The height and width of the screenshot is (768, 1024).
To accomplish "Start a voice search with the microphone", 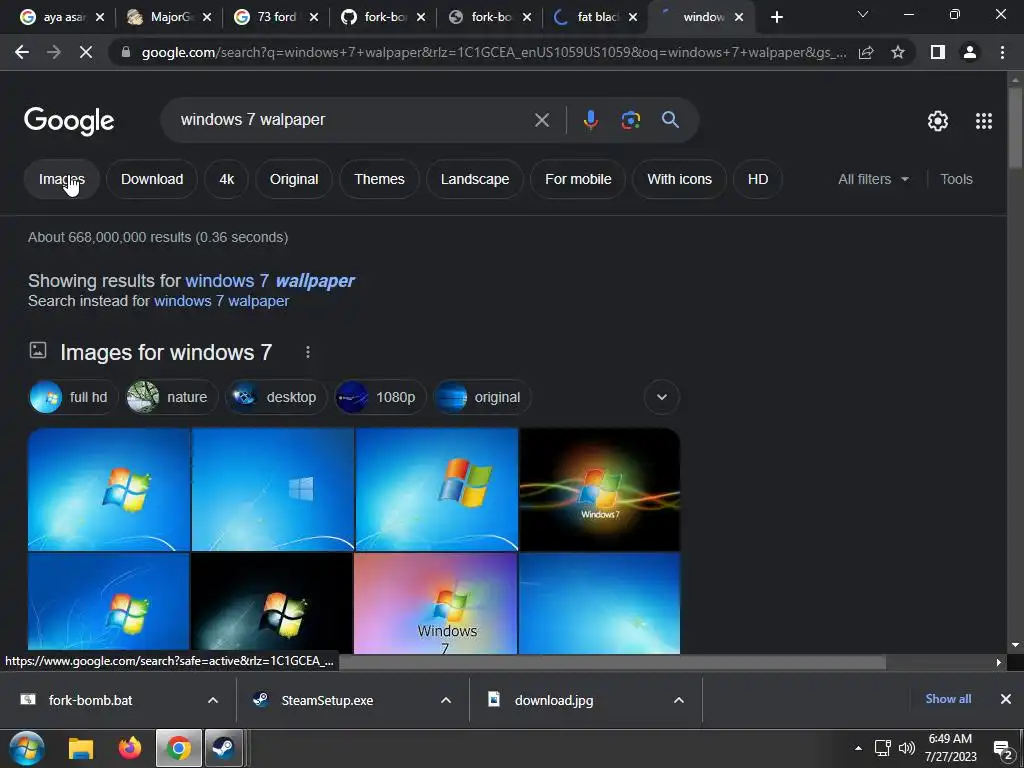I will 590,120.
